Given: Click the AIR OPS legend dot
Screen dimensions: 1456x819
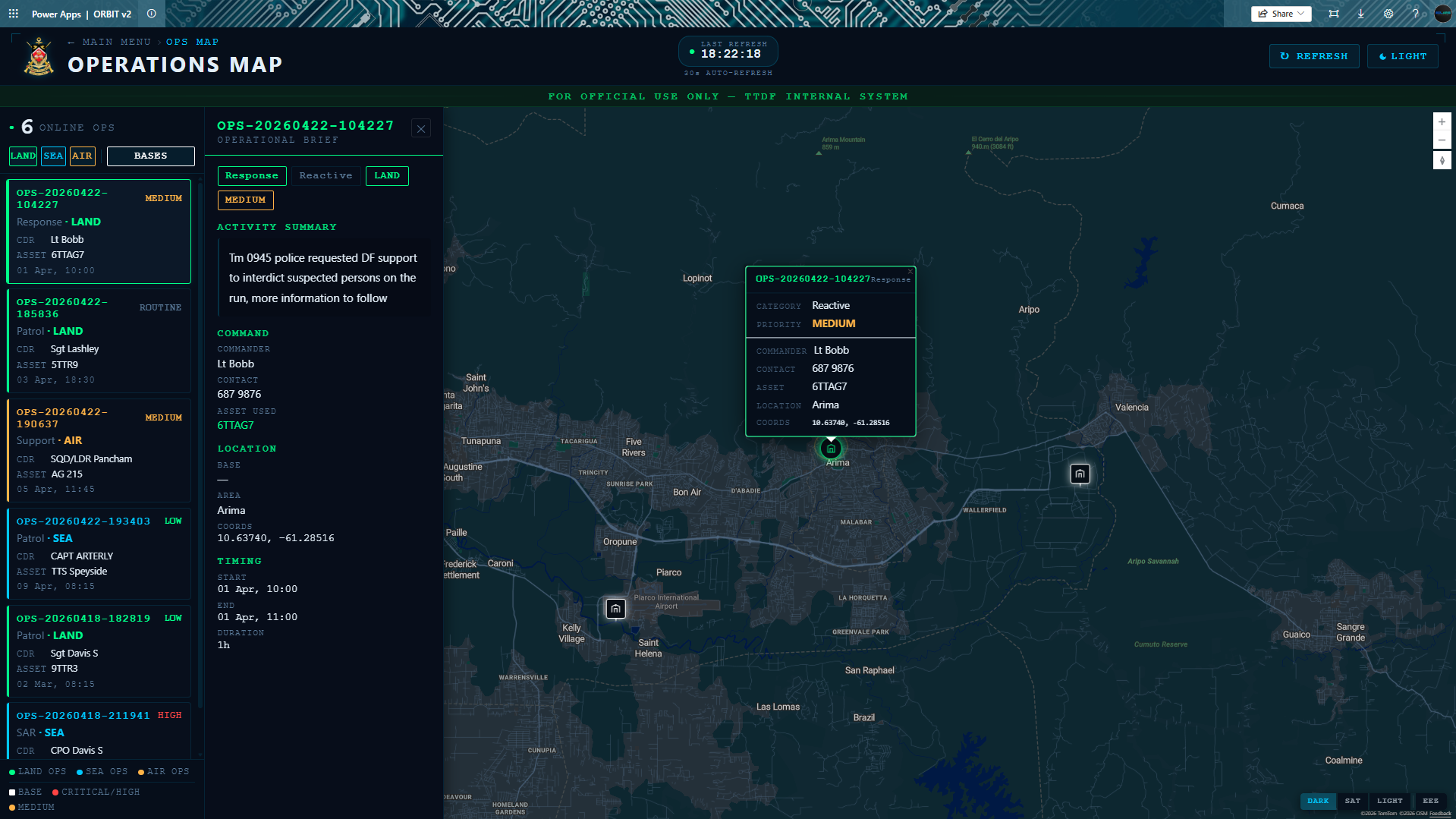Looking at the screenshot, I should 141,772.
